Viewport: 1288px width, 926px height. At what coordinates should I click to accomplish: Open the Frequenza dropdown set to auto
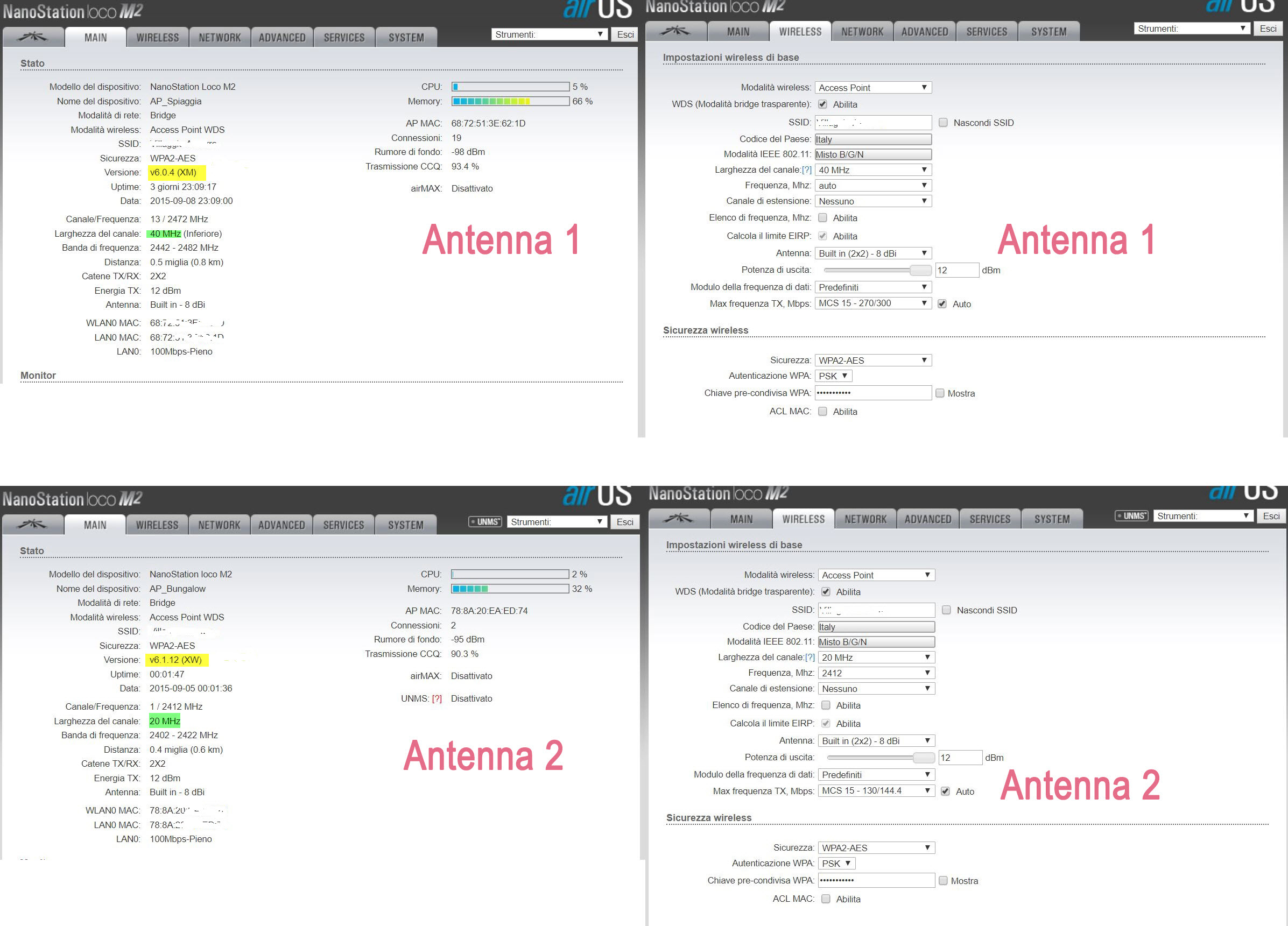coord(874,186)
